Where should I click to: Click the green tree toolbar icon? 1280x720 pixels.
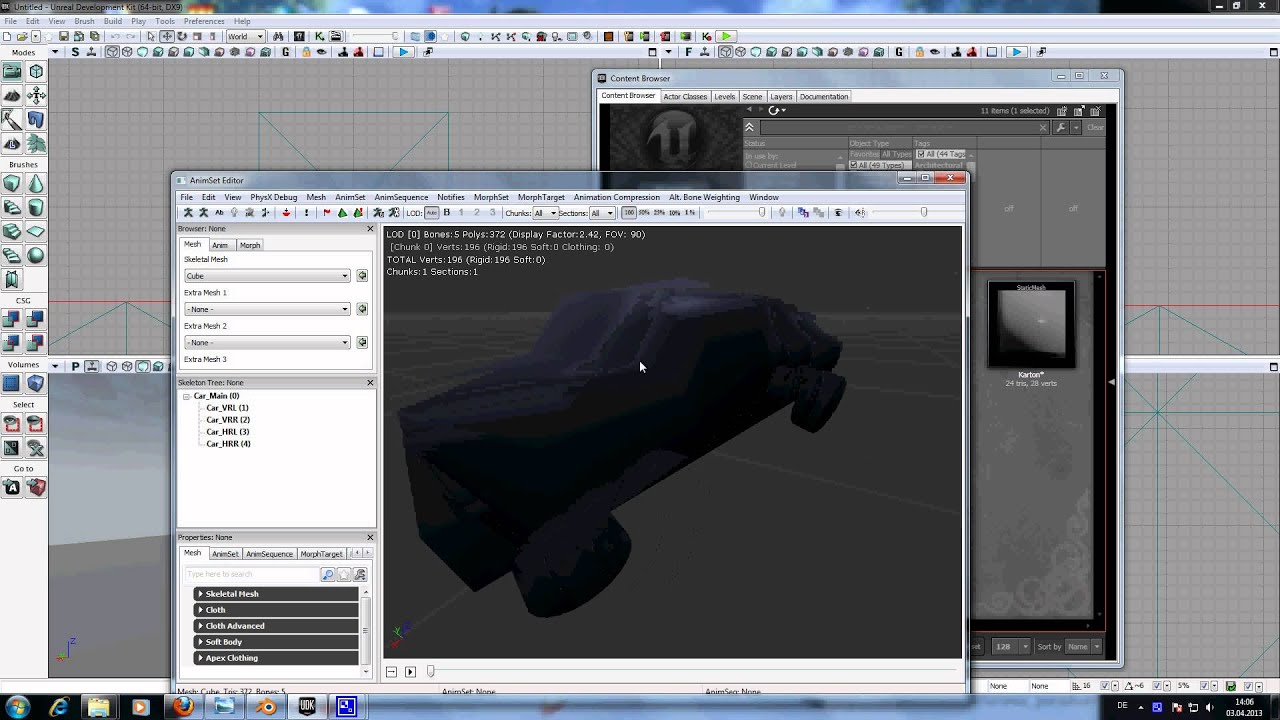click(342, 213)
